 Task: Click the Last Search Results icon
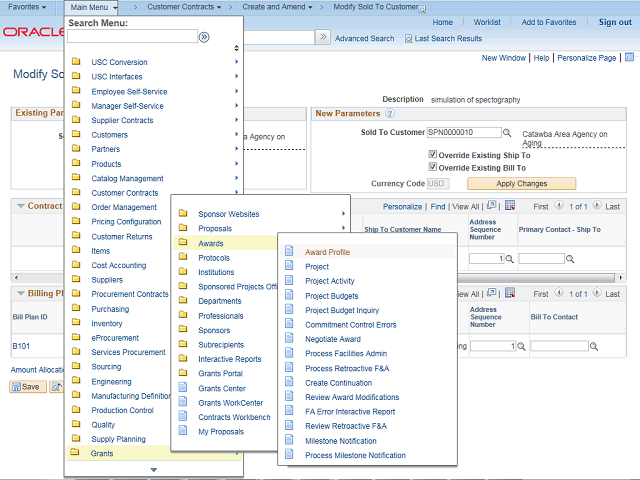[x=408, y=39]
